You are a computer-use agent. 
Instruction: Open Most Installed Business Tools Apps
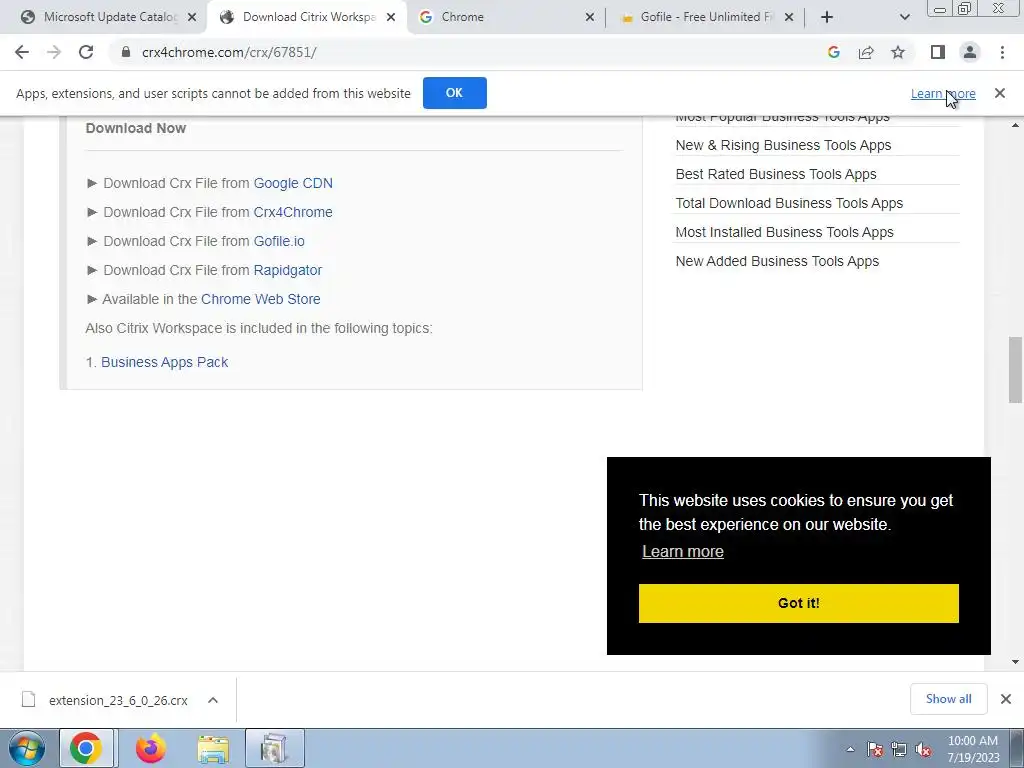784,232
